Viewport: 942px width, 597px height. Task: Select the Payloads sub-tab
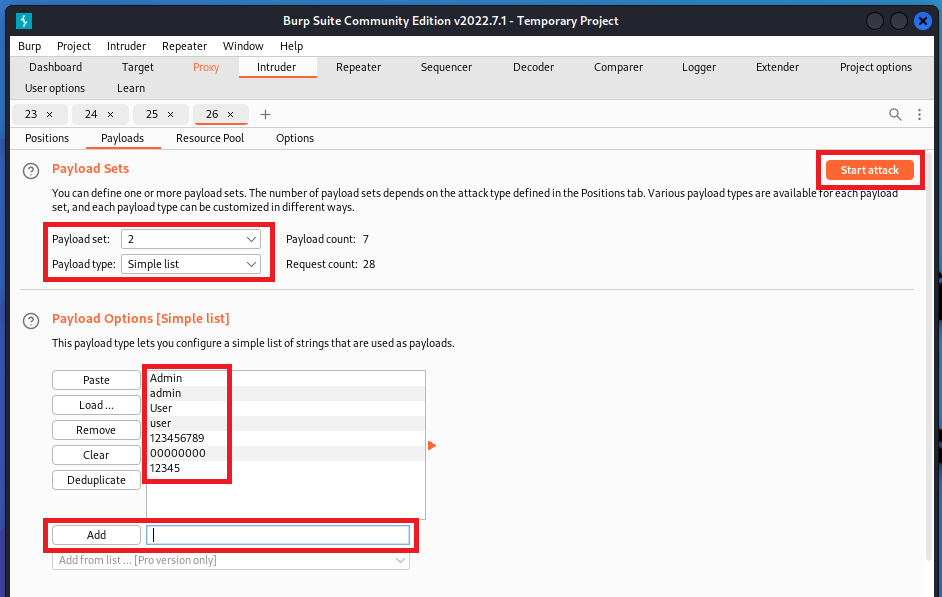(x=123, y=138)
